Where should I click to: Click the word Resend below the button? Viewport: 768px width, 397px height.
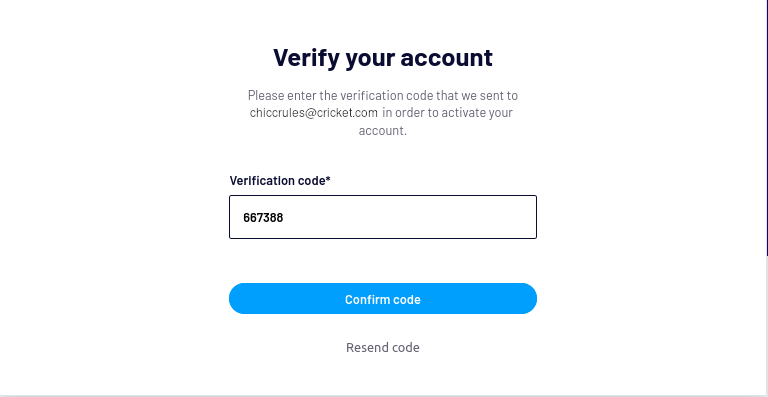click(363, 348)
